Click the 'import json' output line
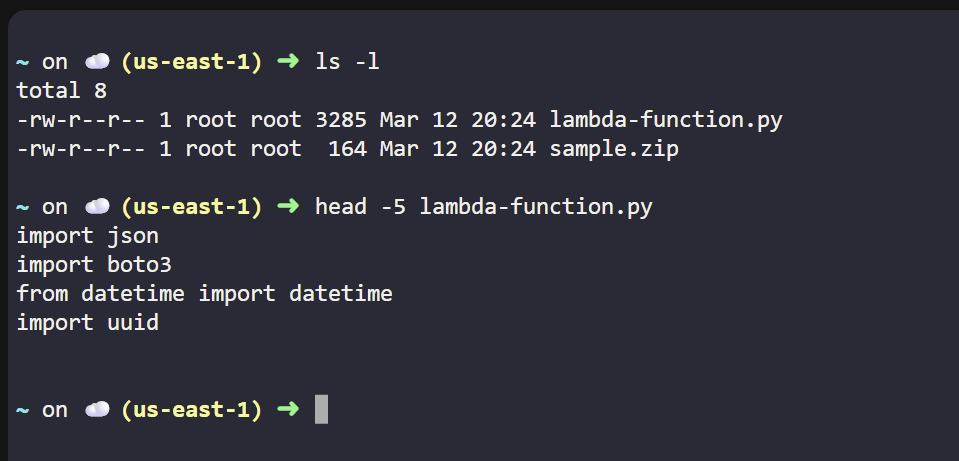The width and height of the screenshot is (959, 461). 88,236
